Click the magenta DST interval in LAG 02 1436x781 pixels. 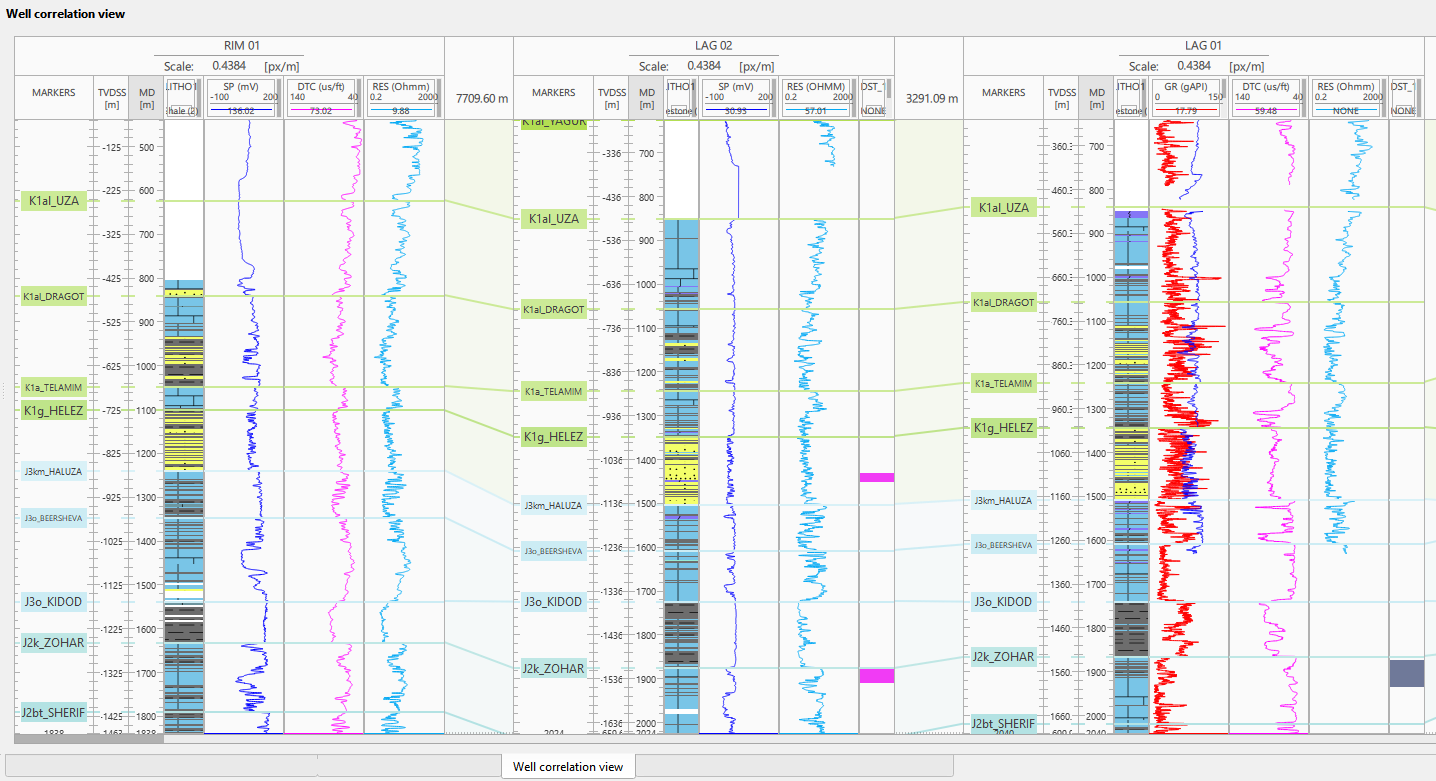coord(877,478)
